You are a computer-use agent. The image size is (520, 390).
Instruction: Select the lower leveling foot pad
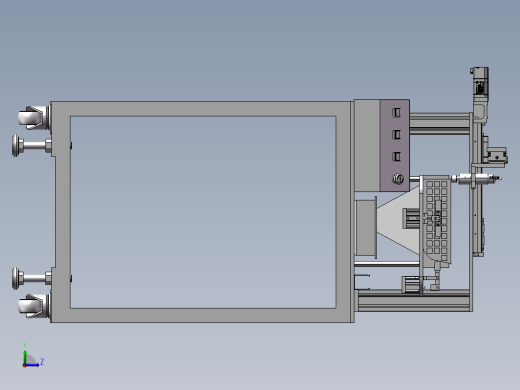[x=15, y=278]
